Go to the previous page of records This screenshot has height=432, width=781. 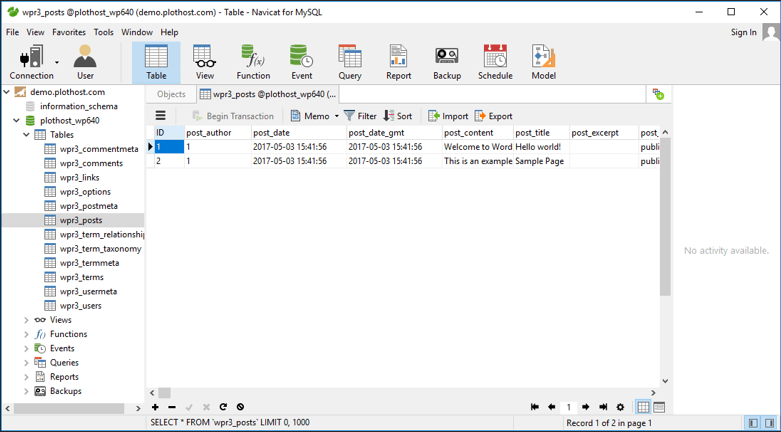point(551,407)
